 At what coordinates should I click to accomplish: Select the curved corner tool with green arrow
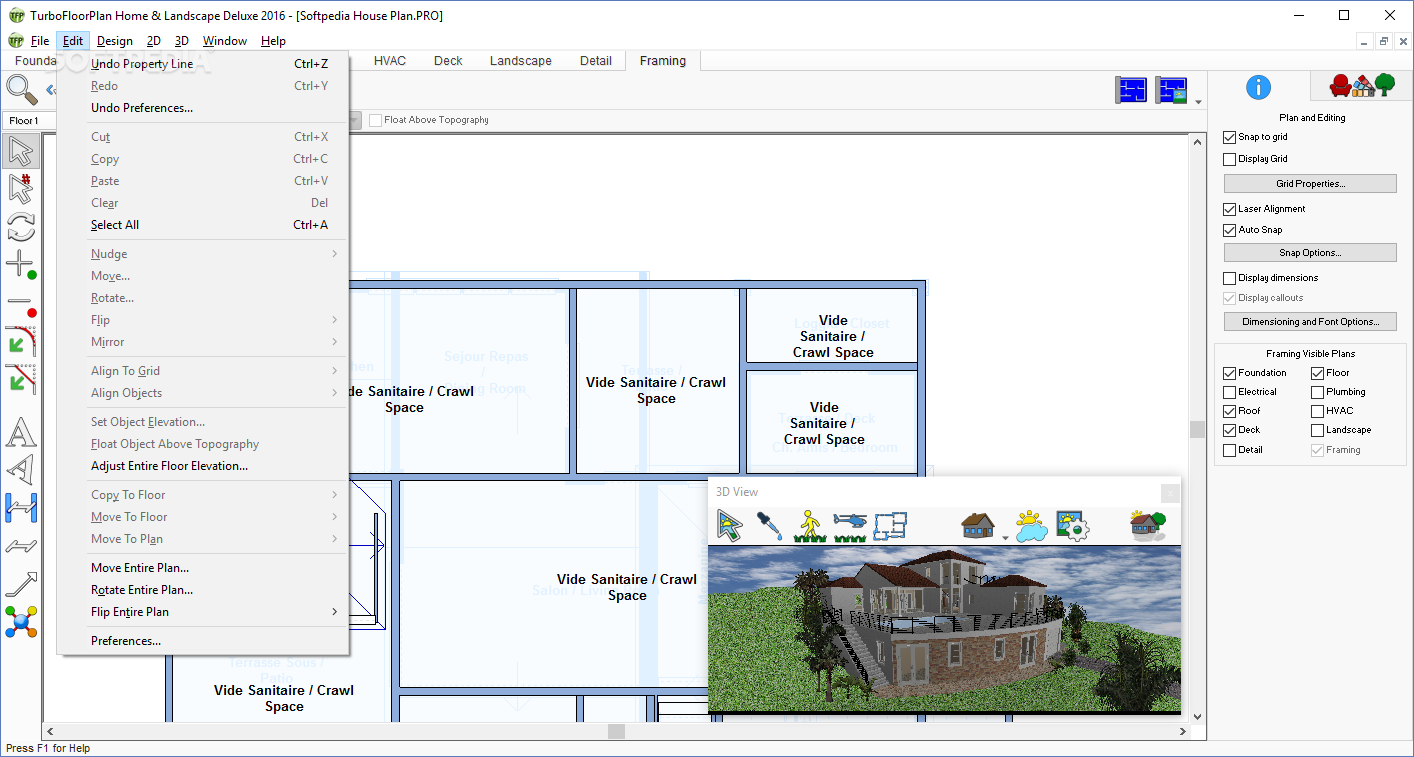[20, 340]
